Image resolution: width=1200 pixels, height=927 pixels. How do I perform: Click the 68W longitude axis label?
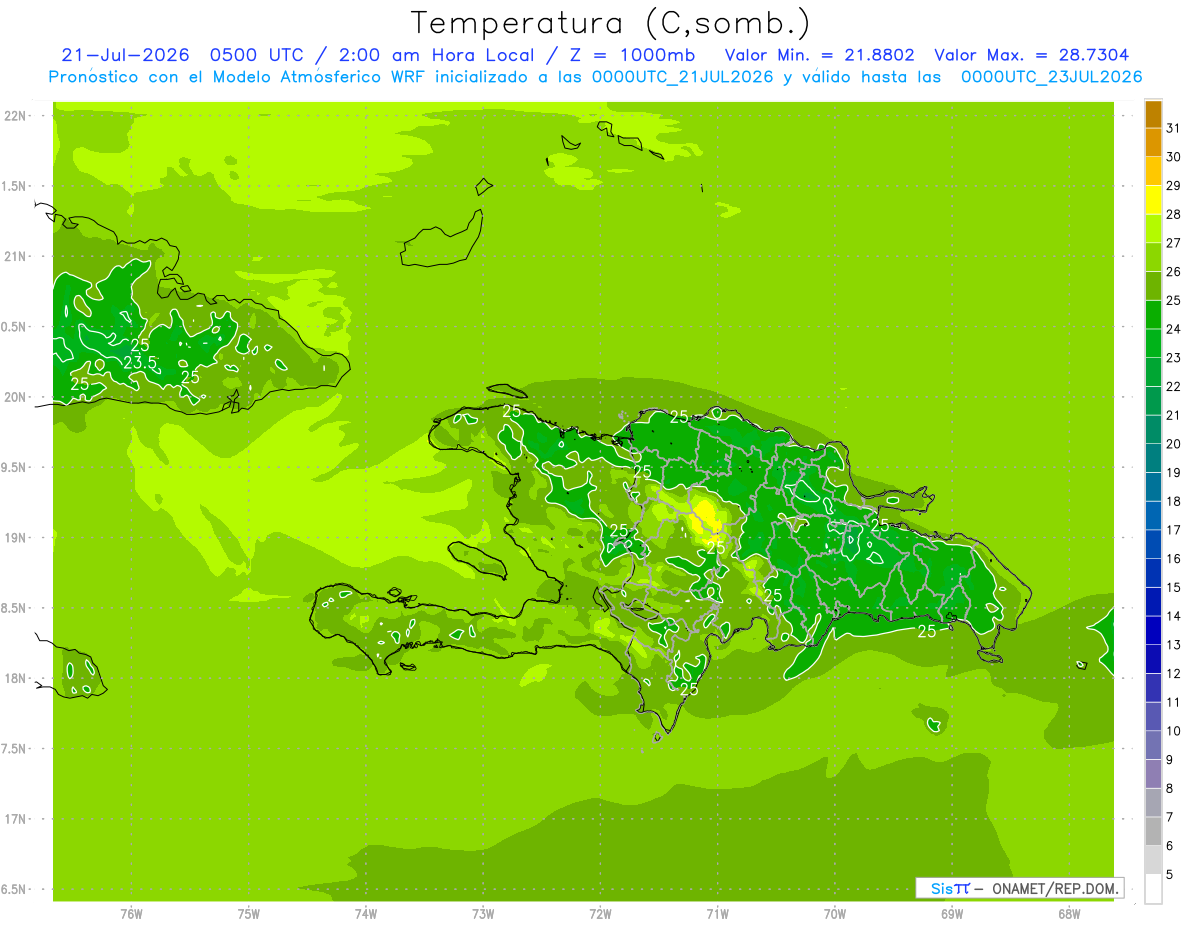click(1069, 913)
